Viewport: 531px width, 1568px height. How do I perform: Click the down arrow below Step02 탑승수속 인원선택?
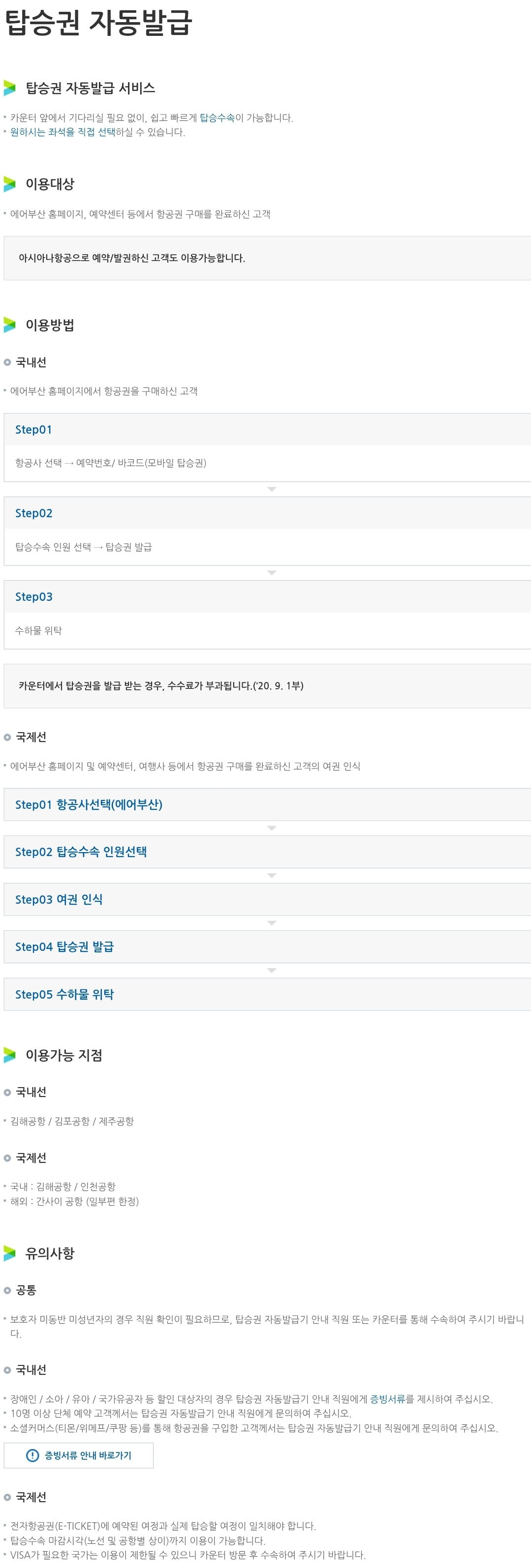[272, 875]
